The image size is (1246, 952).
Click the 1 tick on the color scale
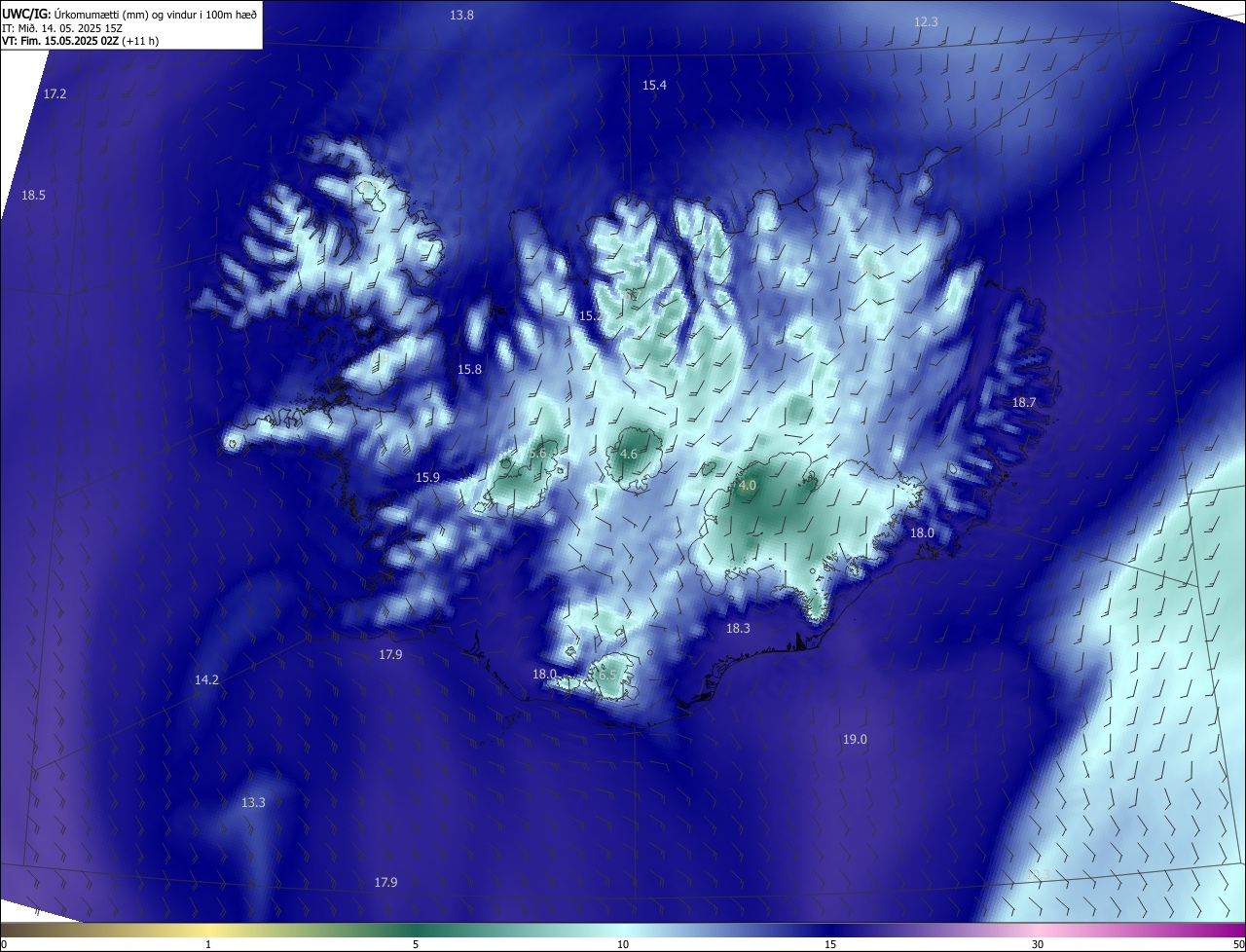(208, 944)
